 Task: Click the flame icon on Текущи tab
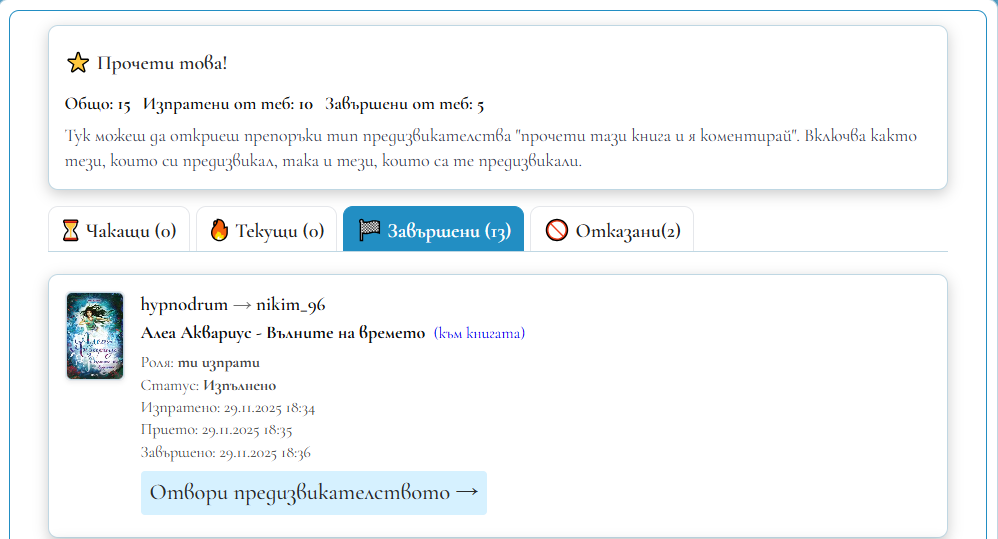click(x=219, y=230)
